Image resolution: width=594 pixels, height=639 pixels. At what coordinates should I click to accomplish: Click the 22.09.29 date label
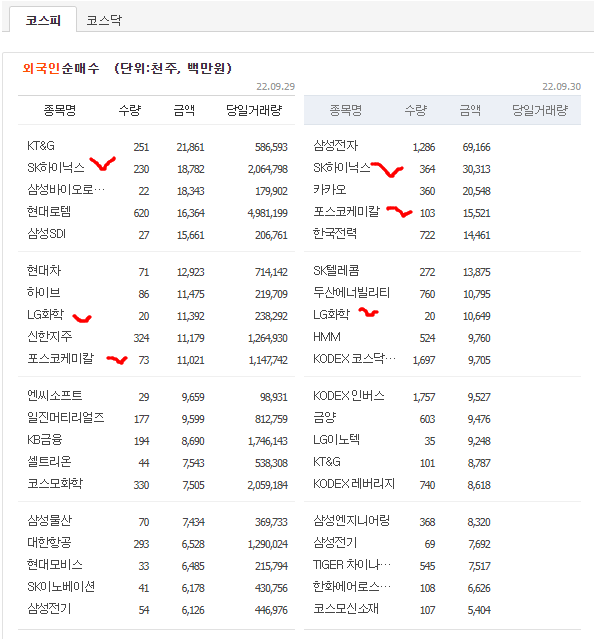coord(275,86)
